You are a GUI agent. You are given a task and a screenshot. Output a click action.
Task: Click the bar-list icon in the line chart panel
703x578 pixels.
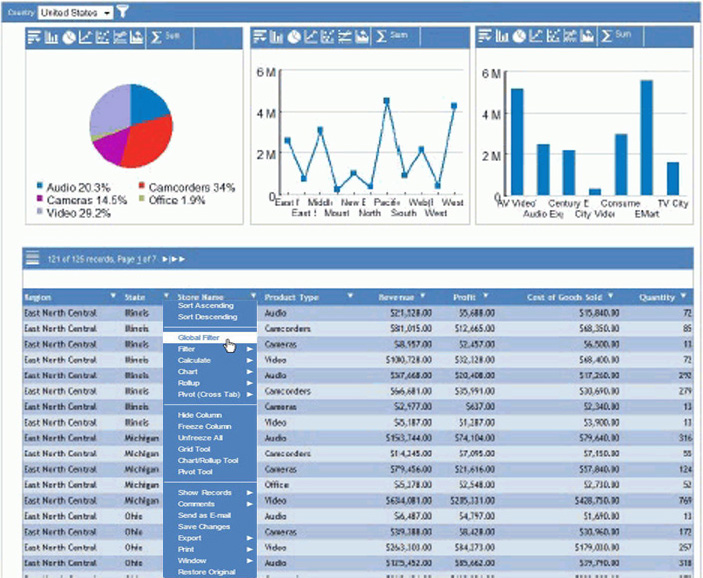click(x=259, y=36)
